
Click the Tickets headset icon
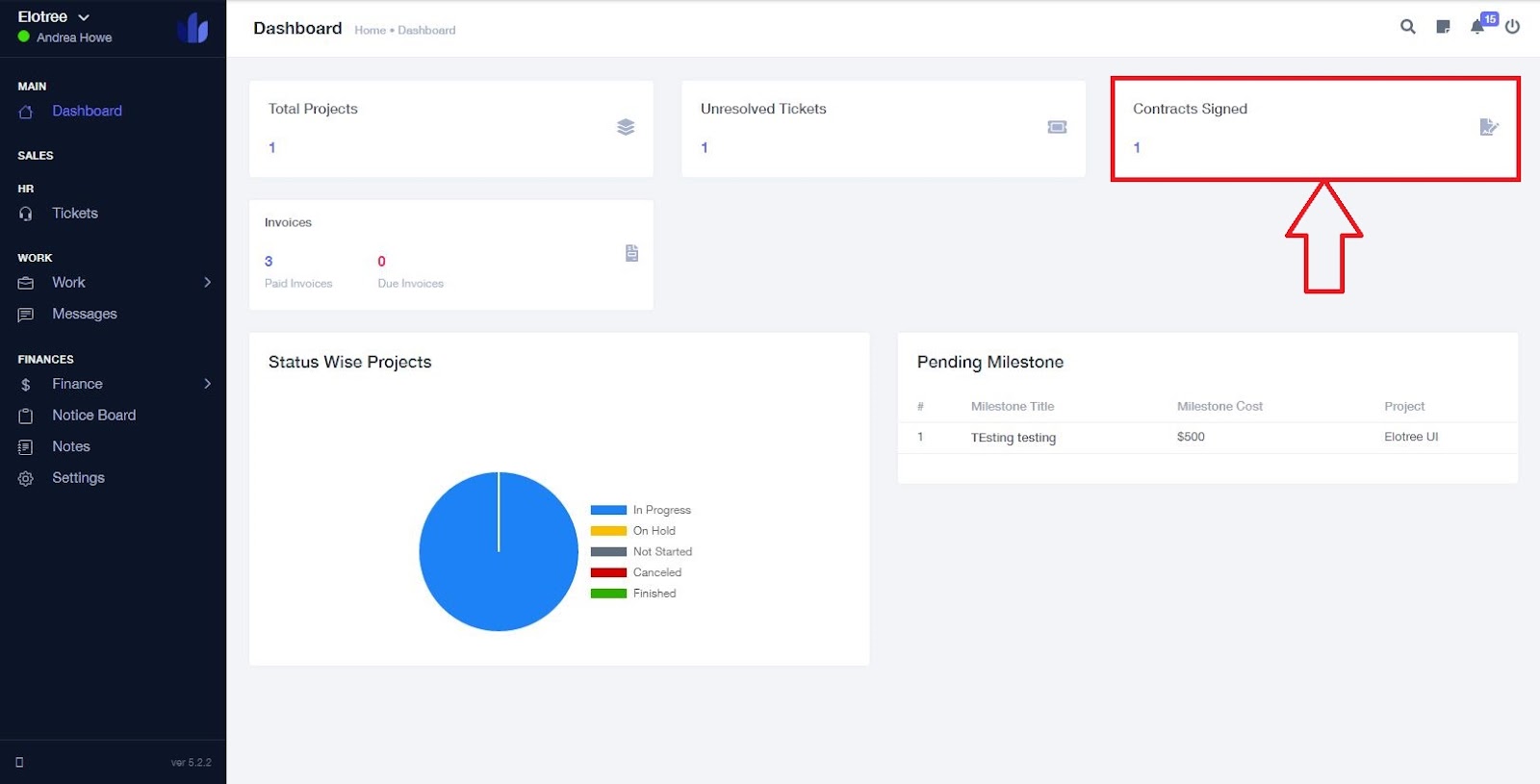coord(26,214)
